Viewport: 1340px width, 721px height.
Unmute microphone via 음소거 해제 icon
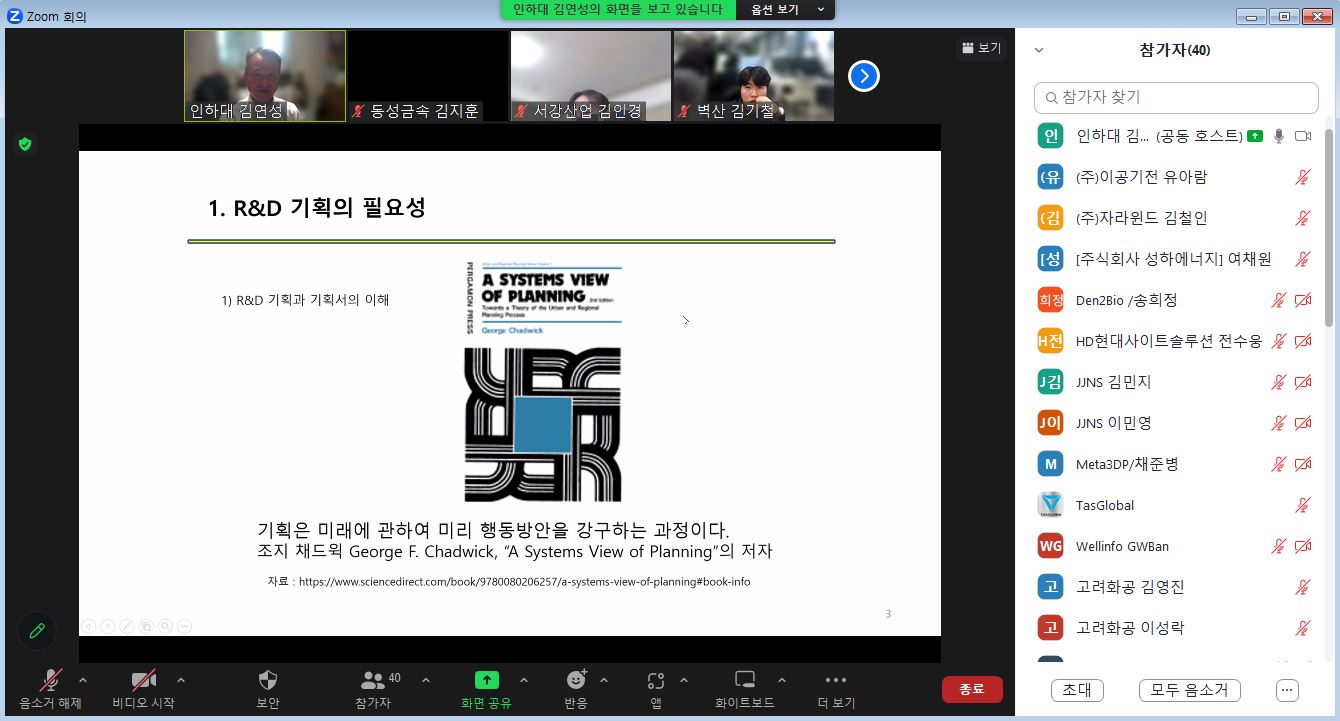click(x=49, y=681)
